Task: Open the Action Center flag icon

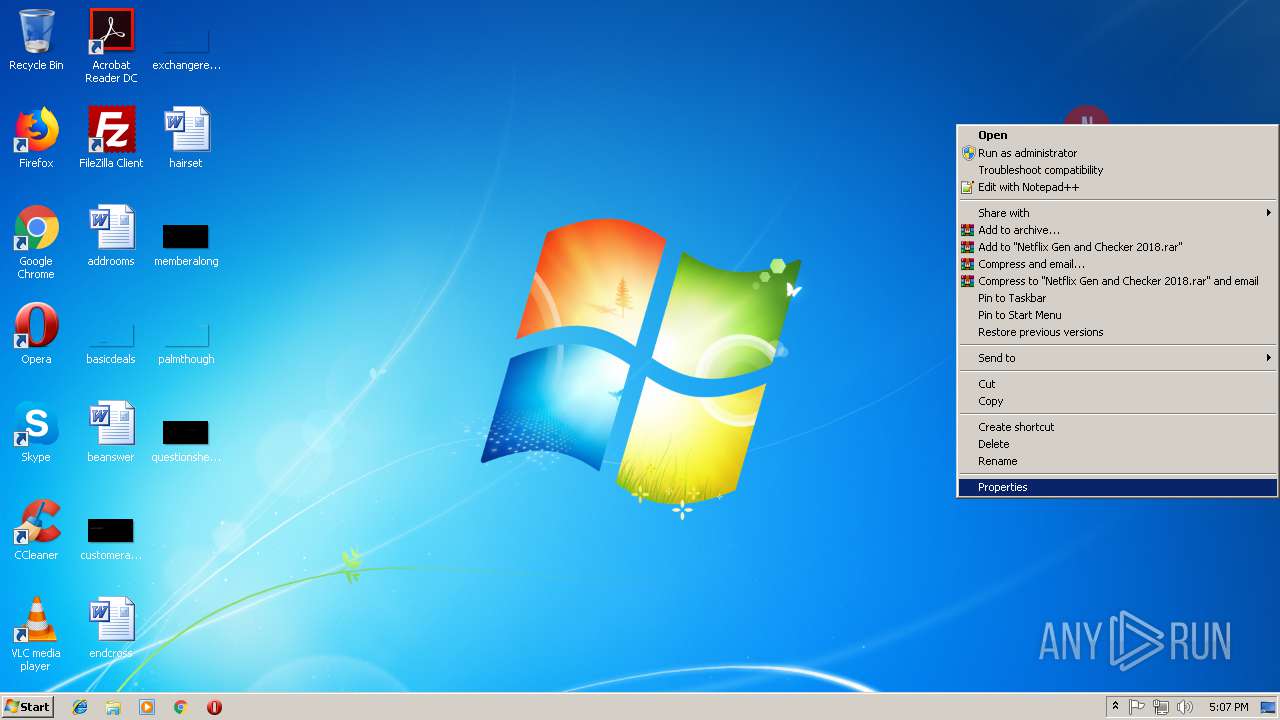Action: (1137, 707)
